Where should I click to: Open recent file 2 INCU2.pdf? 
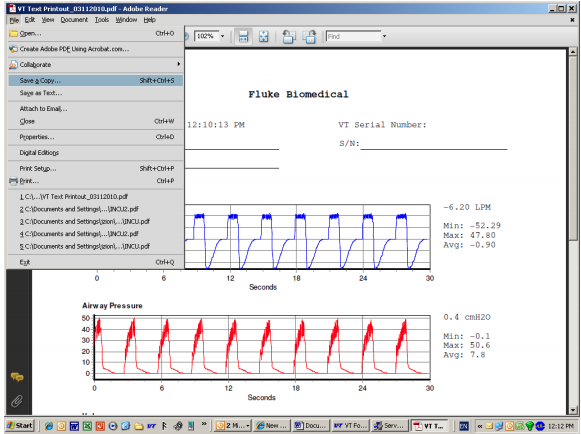[96, 209]
